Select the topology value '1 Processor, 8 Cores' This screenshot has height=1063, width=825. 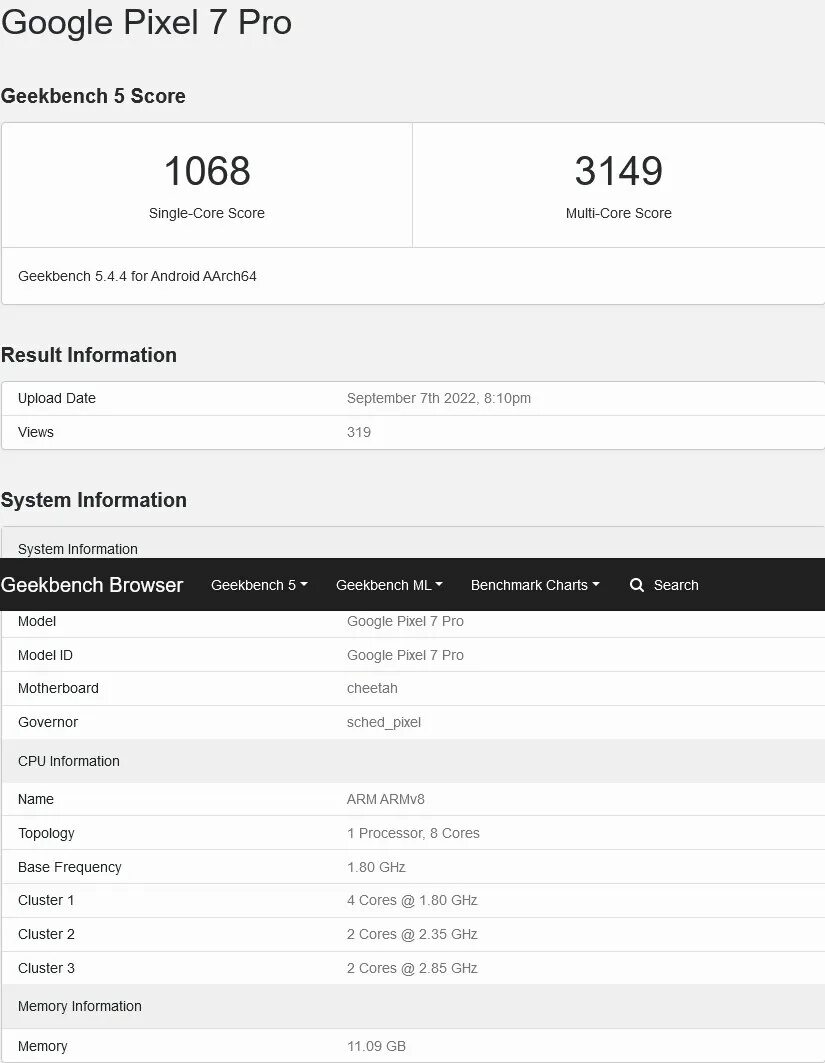point(414,833)
